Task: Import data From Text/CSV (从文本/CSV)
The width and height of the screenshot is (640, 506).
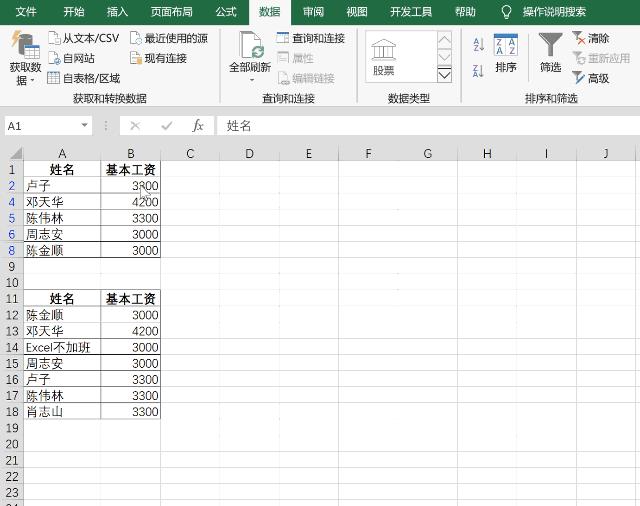Action: point(84,38)
